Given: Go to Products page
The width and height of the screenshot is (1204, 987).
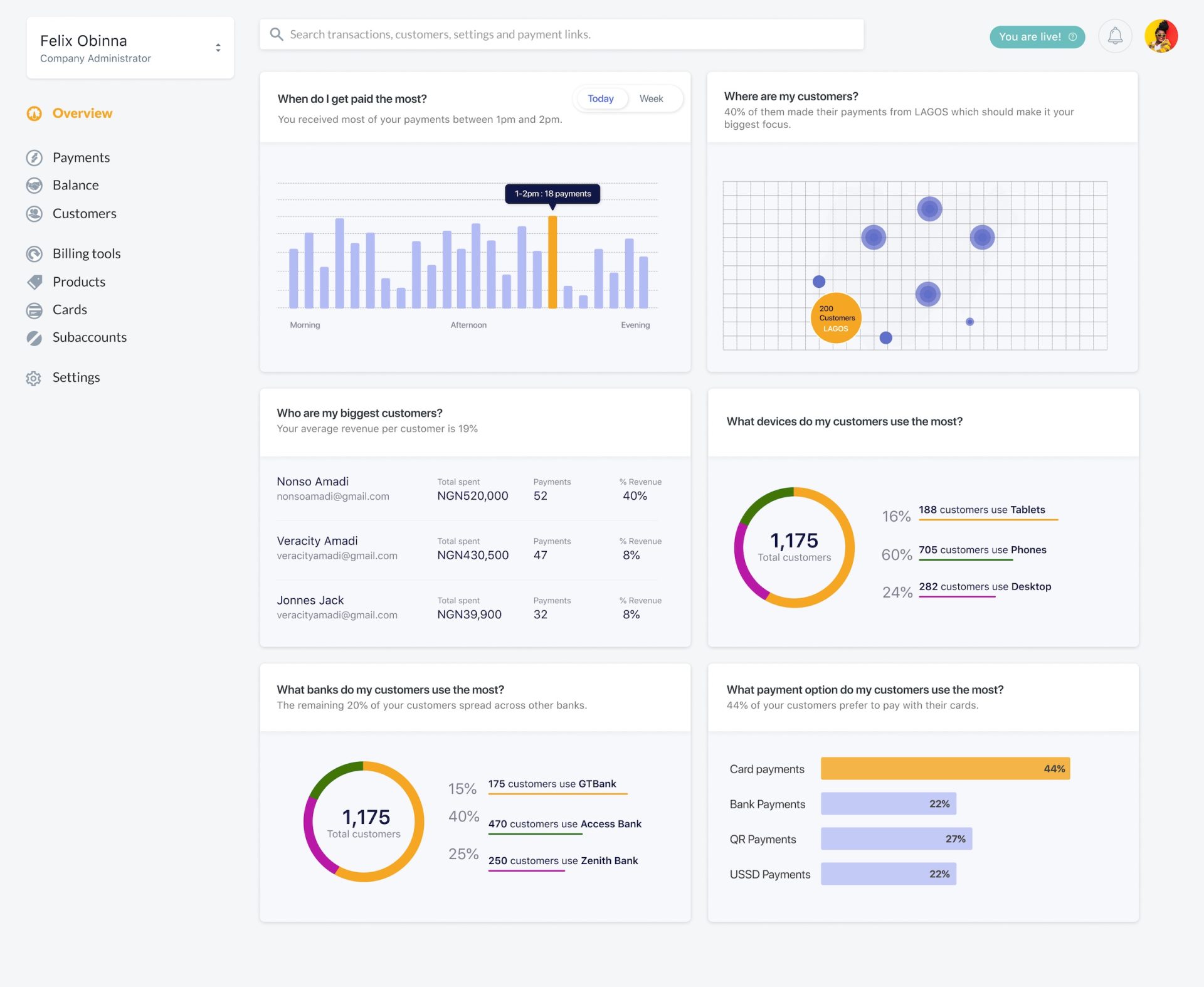Looking at the screenshot, I should 79,282.
